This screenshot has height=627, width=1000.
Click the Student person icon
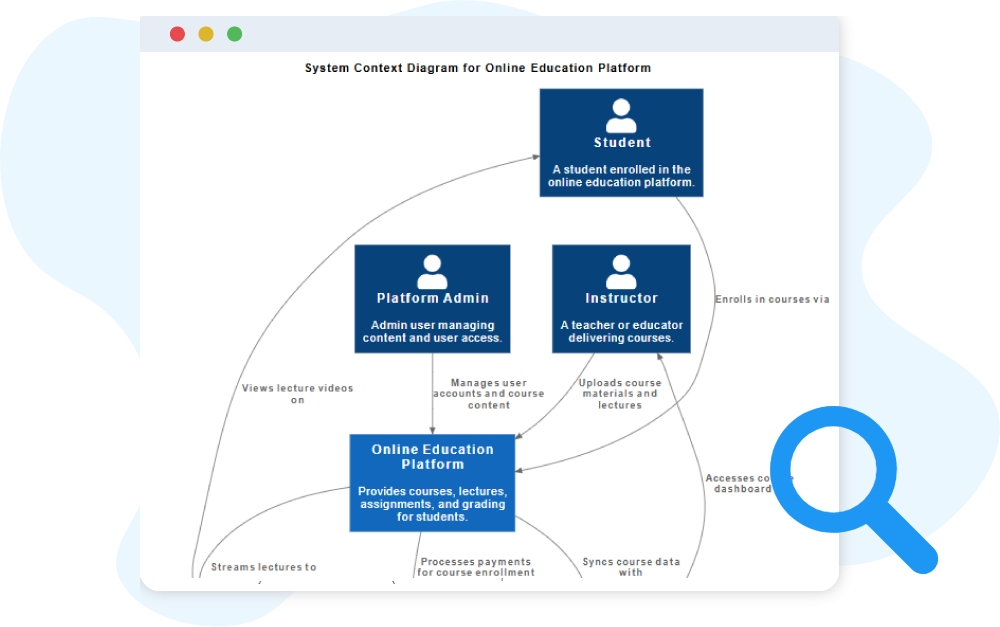pos(621,115)
